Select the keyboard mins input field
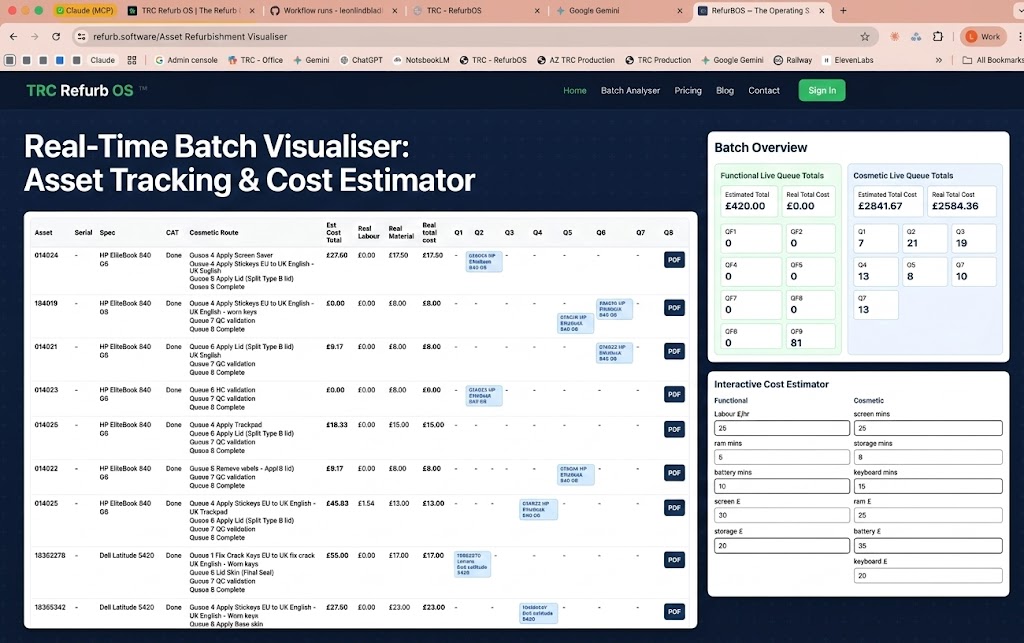1024x643 pixels. coord(928,486)
